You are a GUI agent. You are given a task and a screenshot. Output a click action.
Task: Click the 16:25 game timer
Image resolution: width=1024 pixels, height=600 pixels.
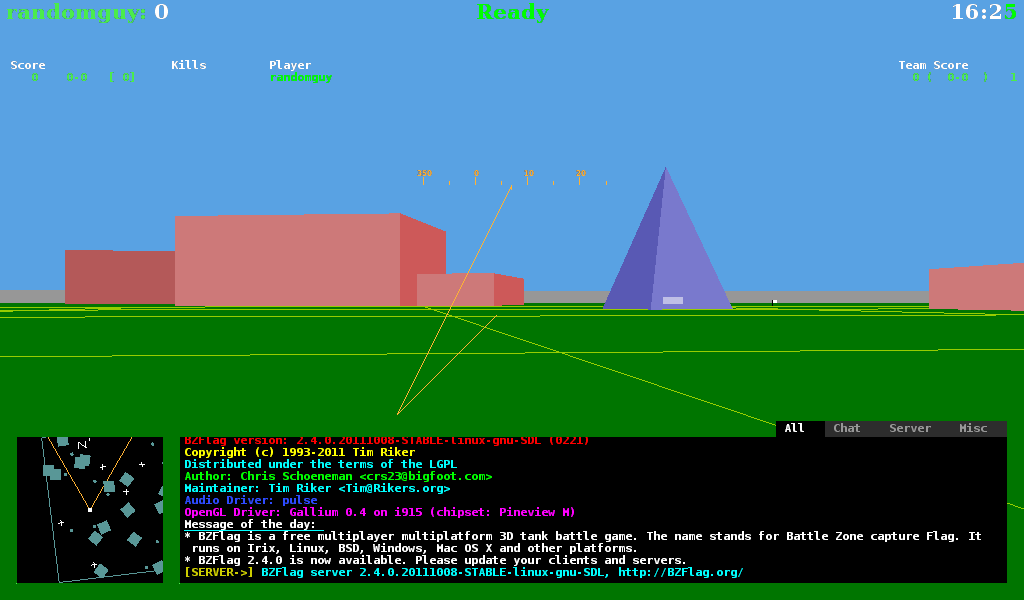[x=982, y=13]
